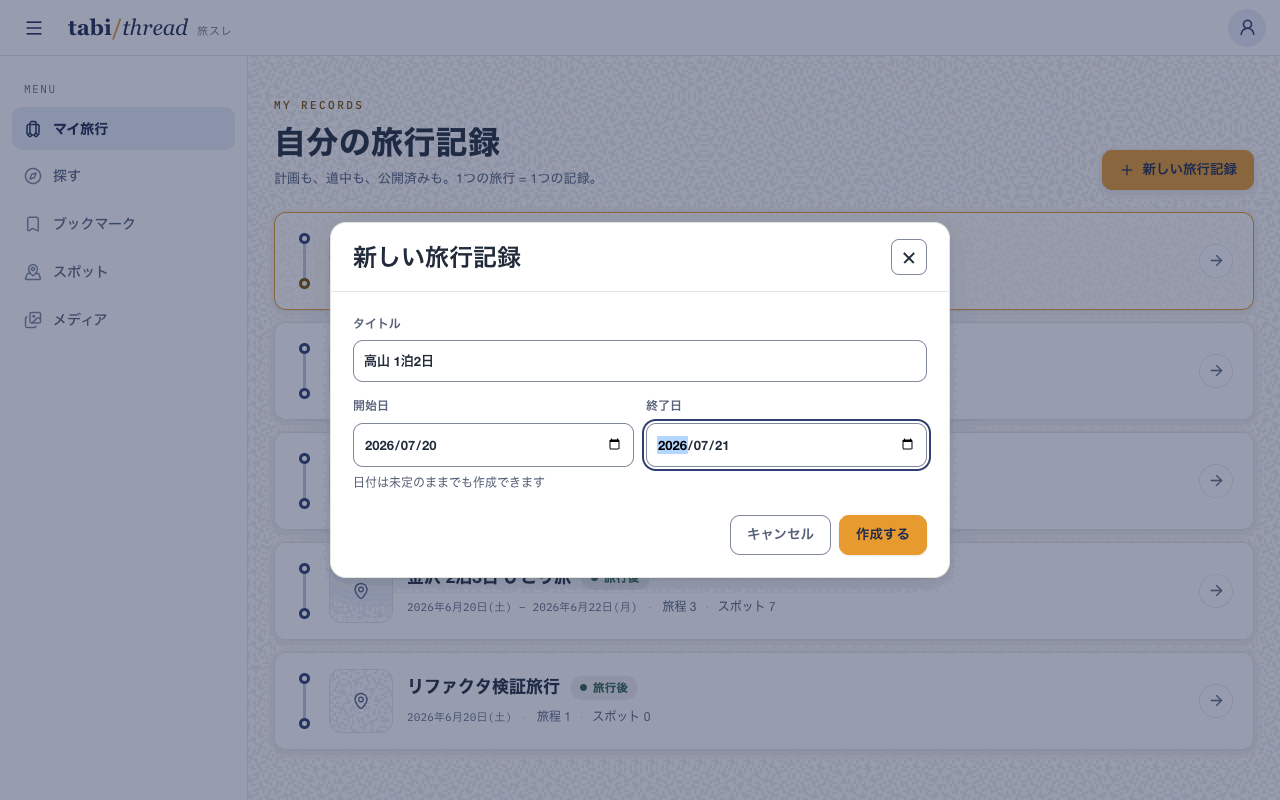Click the 新しい旅行記録 button behind dialog
Viewport: 1280px width, 800px height.
tap(1178, 170)
